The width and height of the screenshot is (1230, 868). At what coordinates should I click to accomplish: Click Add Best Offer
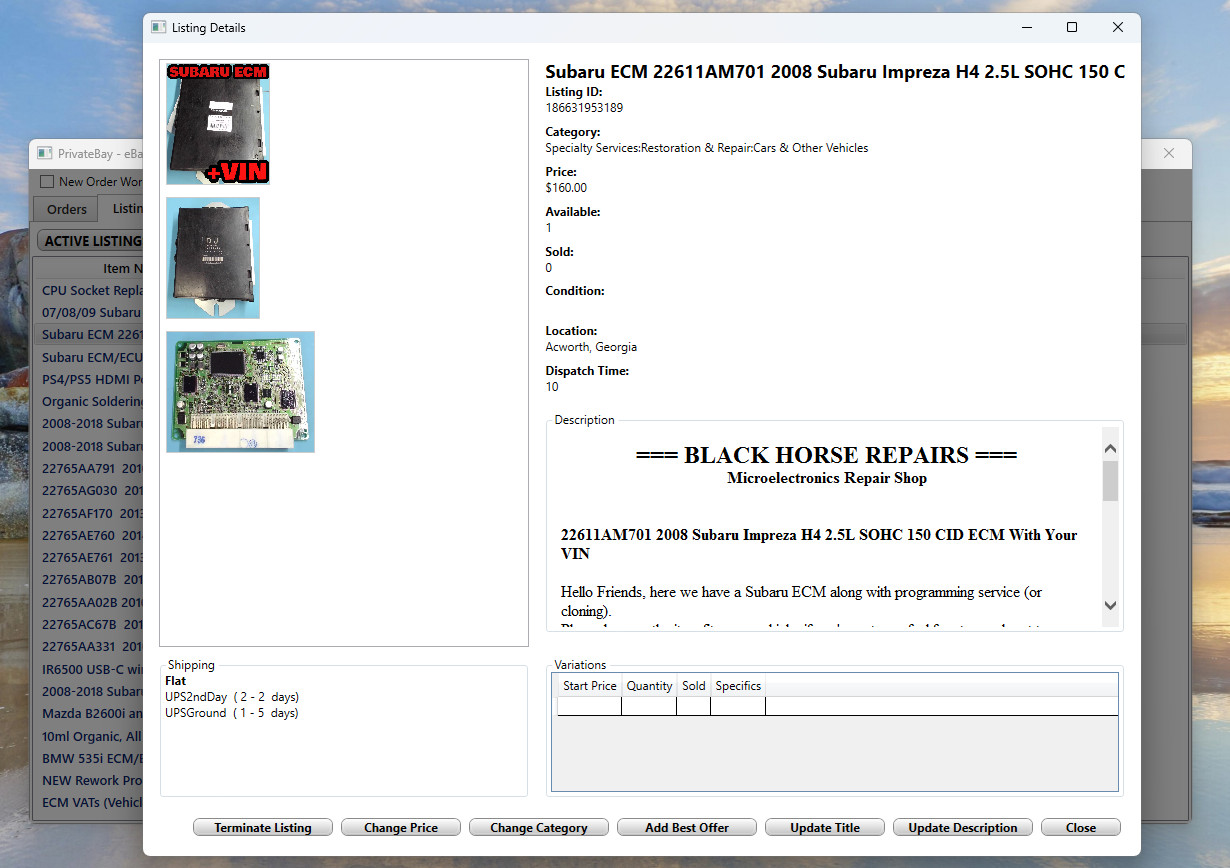686,828
